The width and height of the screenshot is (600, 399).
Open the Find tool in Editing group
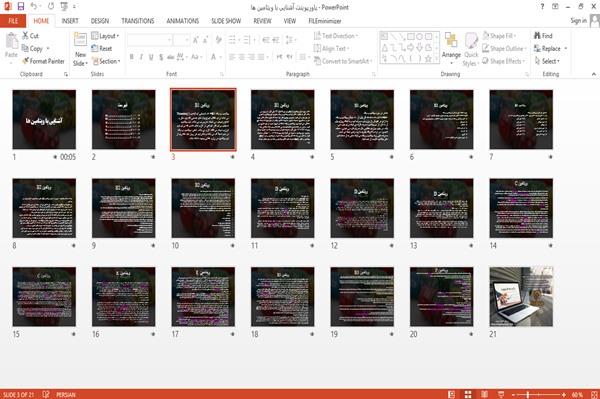(543, 36)
